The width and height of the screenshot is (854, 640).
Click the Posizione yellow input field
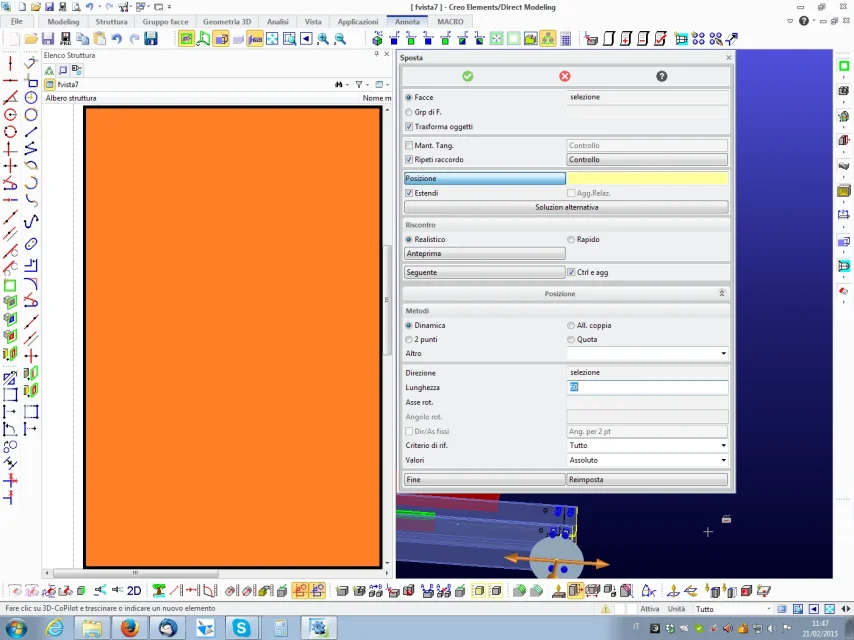(647, 179)
